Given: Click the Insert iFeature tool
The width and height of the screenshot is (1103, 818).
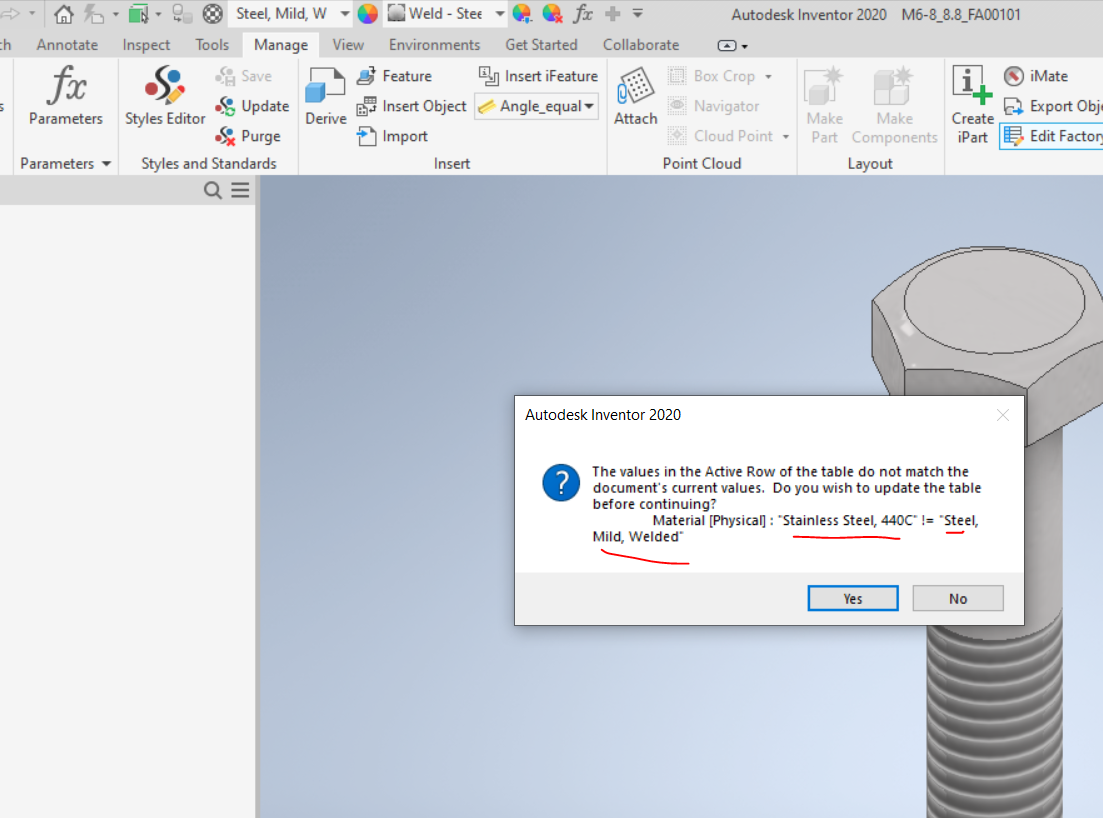Looking at the screenshot, I should point(537,76).
